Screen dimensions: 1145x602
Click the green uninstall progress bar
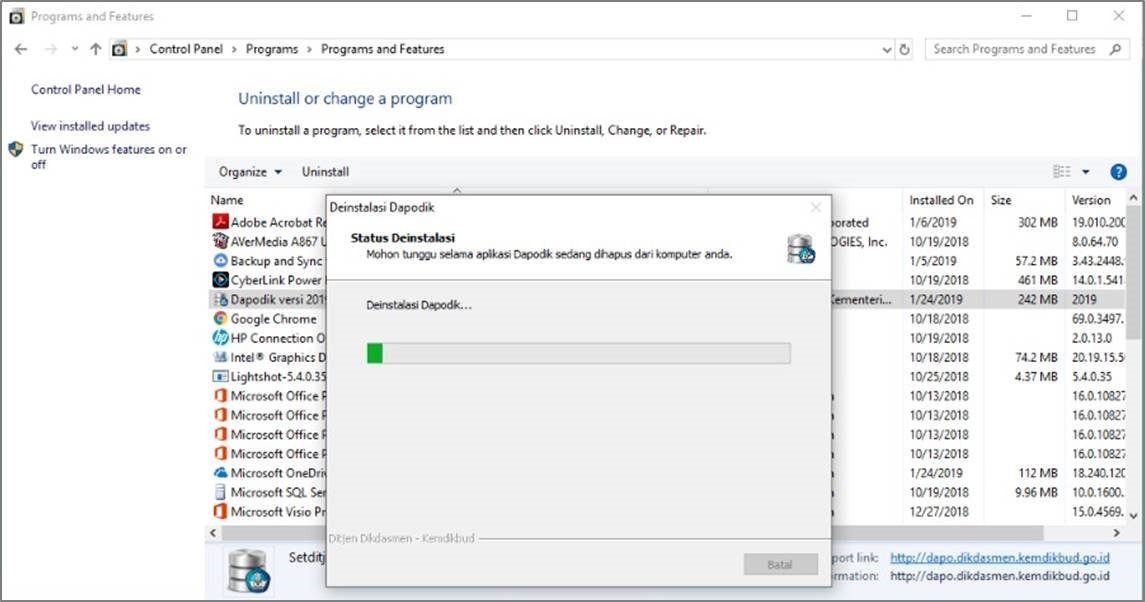(578, 354)
